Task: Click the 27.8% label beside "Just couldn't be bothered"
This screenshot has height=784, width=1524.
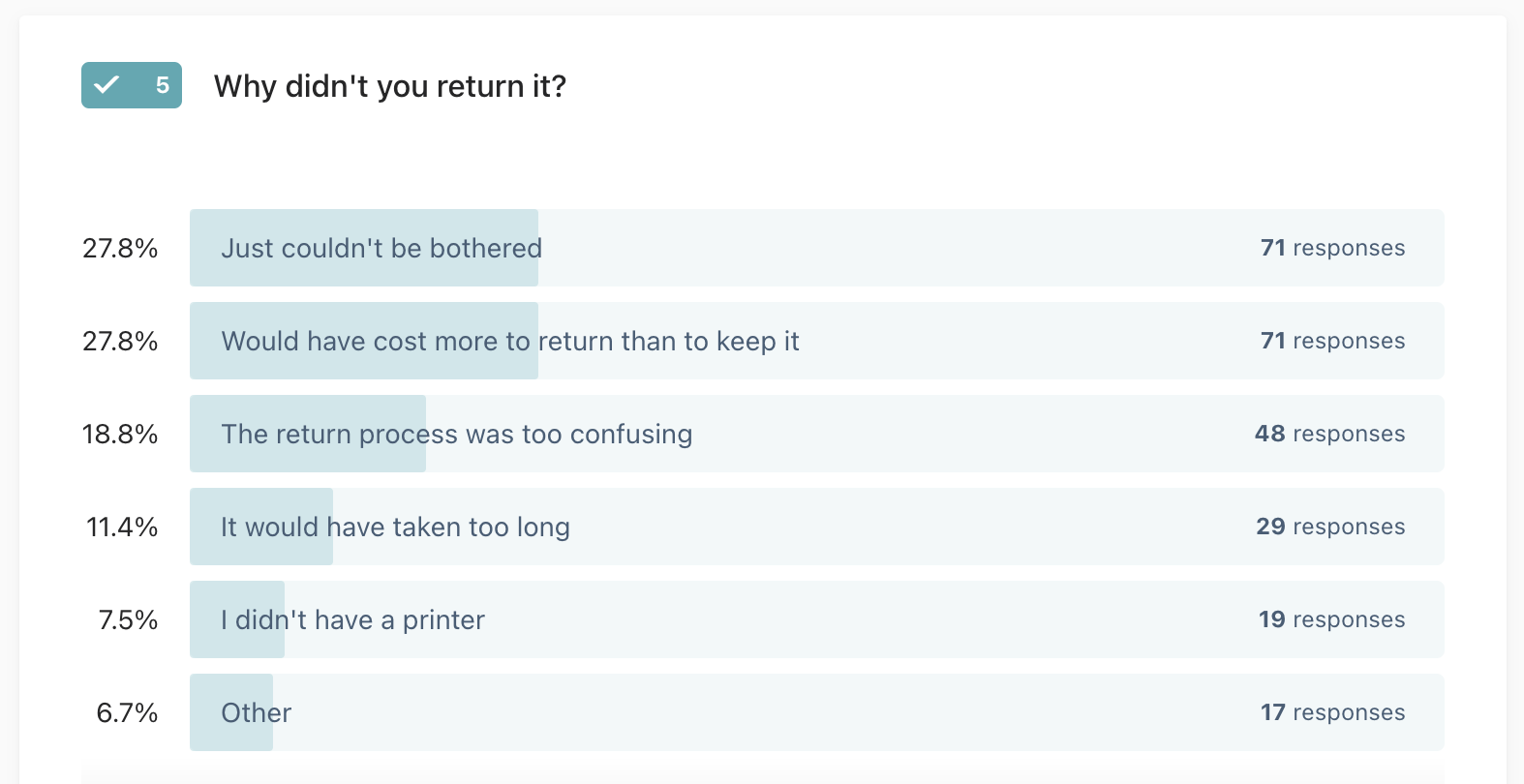Action: coord(120,248)
